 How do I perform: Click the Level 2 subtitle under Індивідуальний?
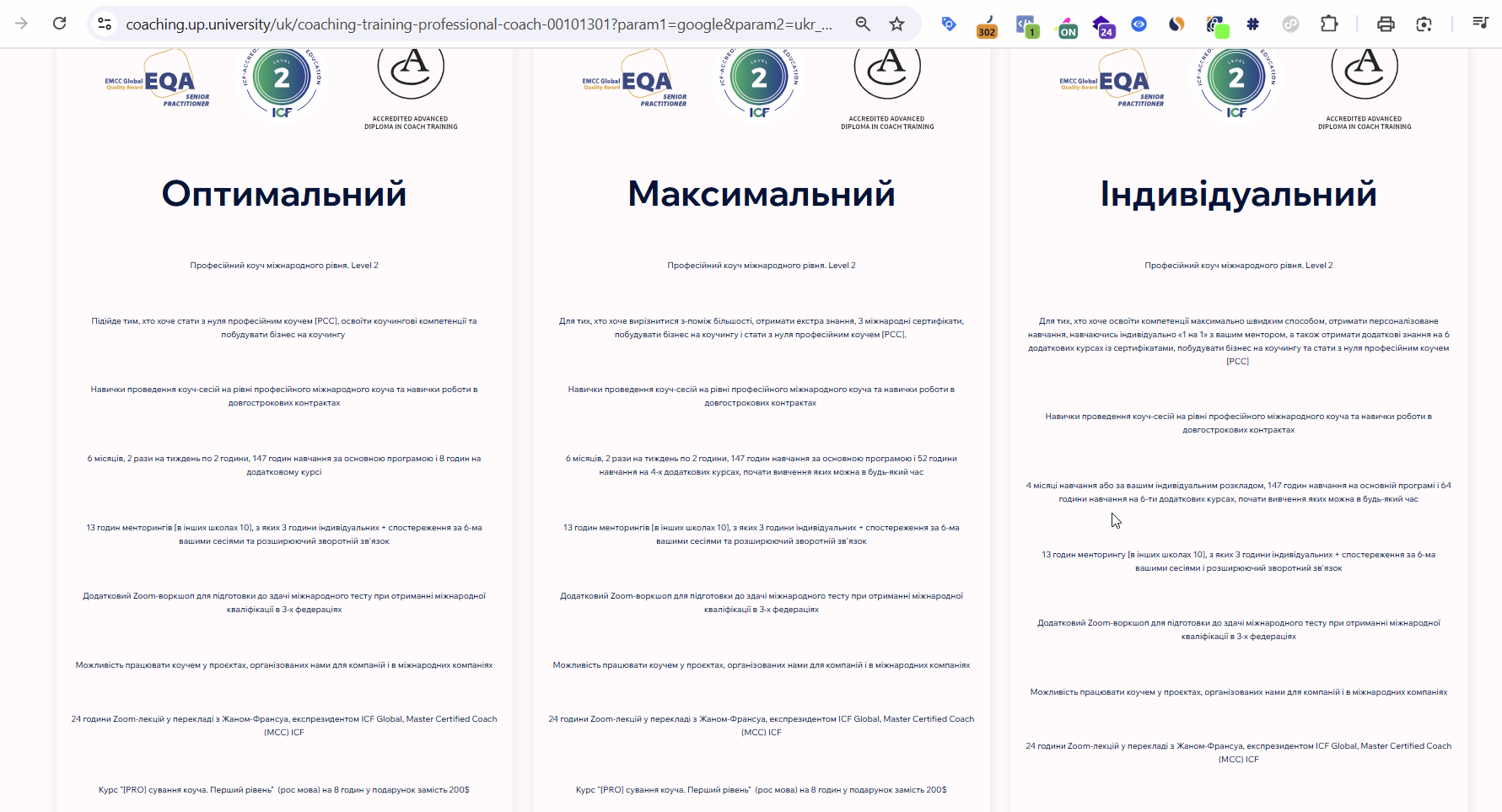(1239, 266)
